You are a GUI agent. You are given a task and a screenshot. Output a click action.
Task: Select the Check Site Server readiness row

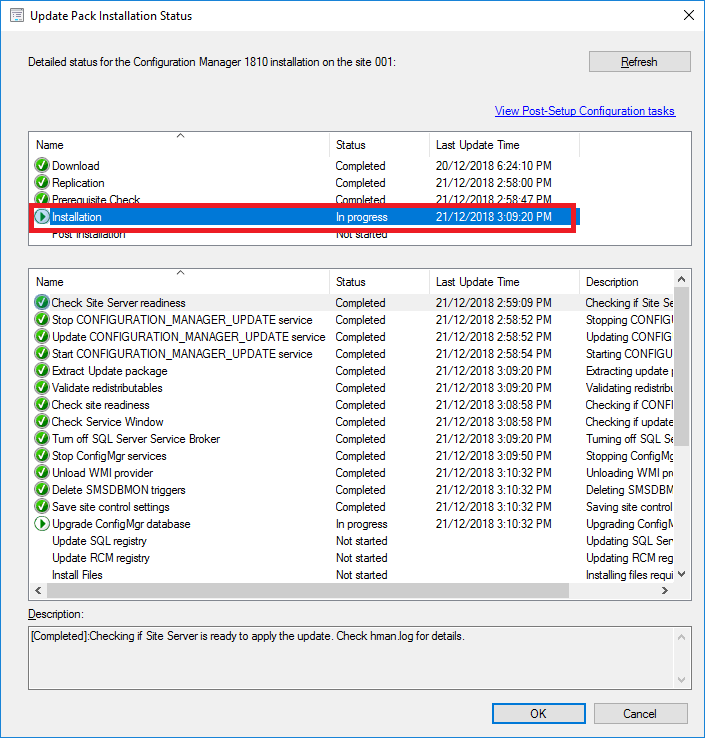click(x=352, y=303)
